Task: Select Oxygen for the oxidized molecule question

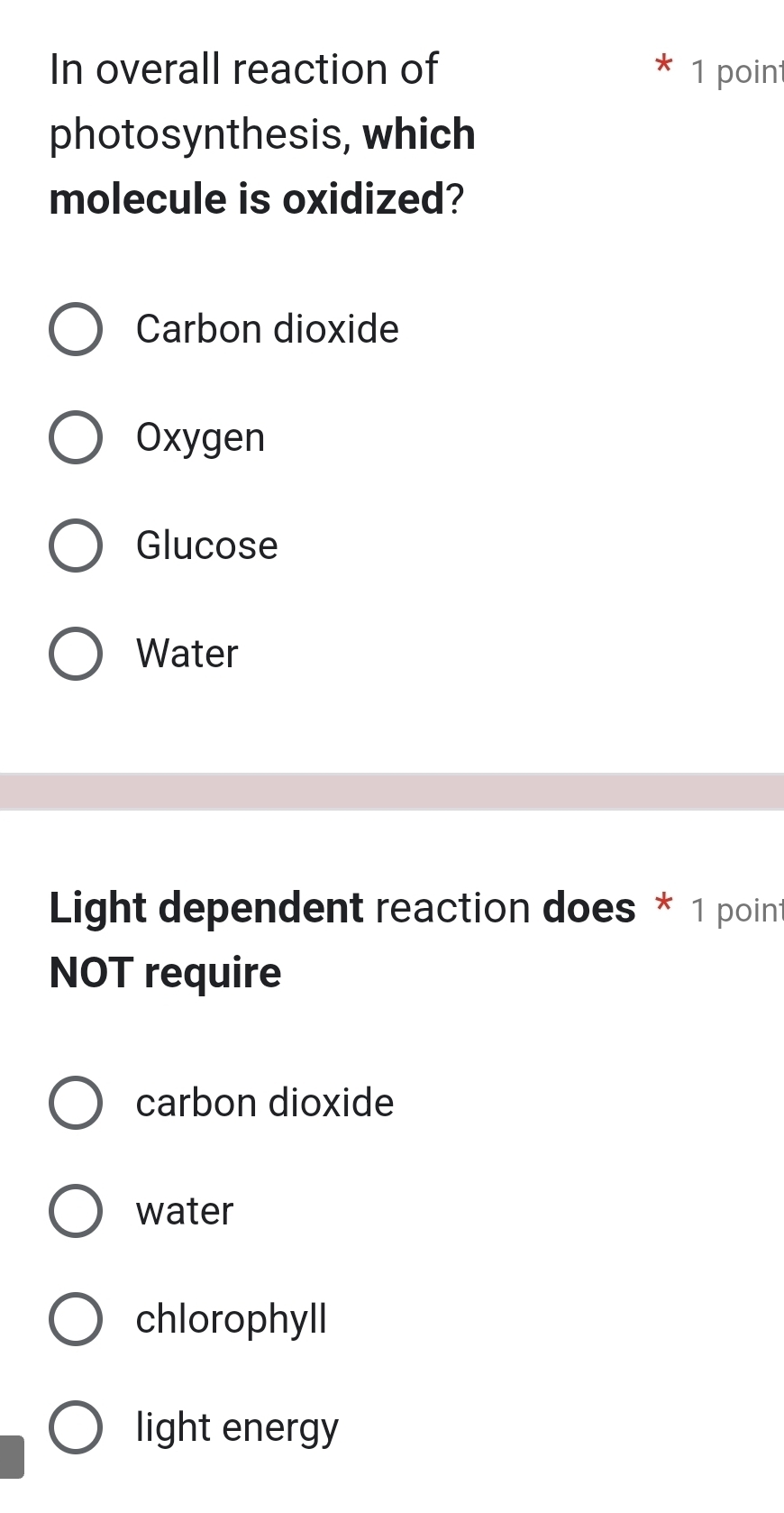Action: pyautogui.click(x=76, y=437)
